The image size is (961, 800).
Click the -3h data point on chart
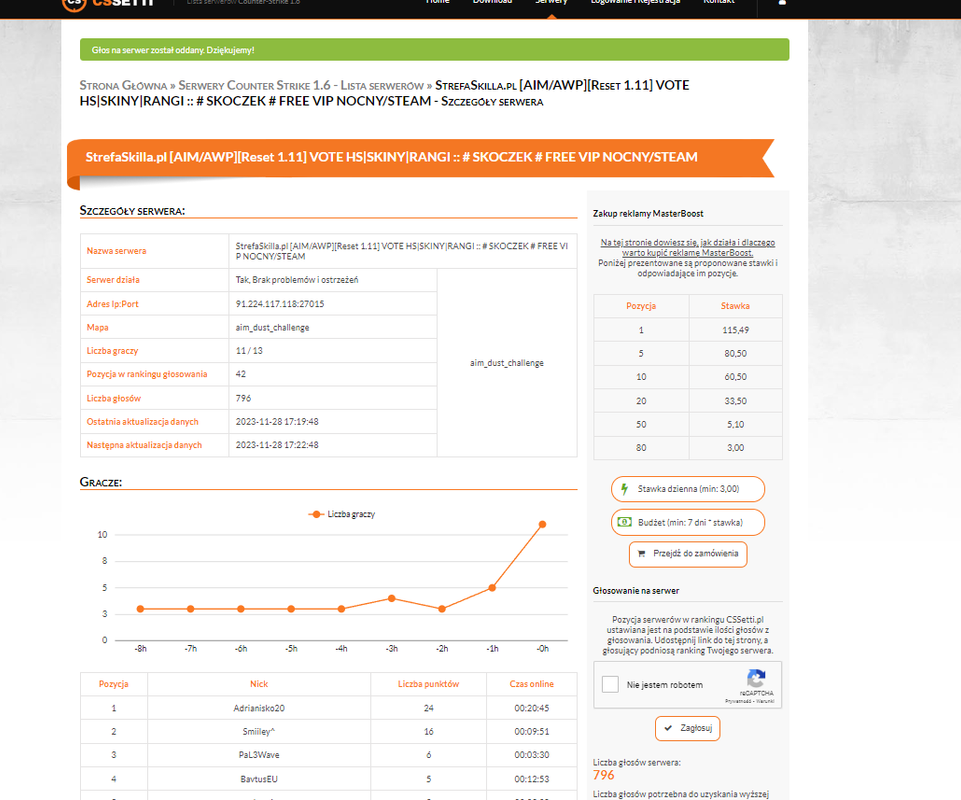point(392,598)
